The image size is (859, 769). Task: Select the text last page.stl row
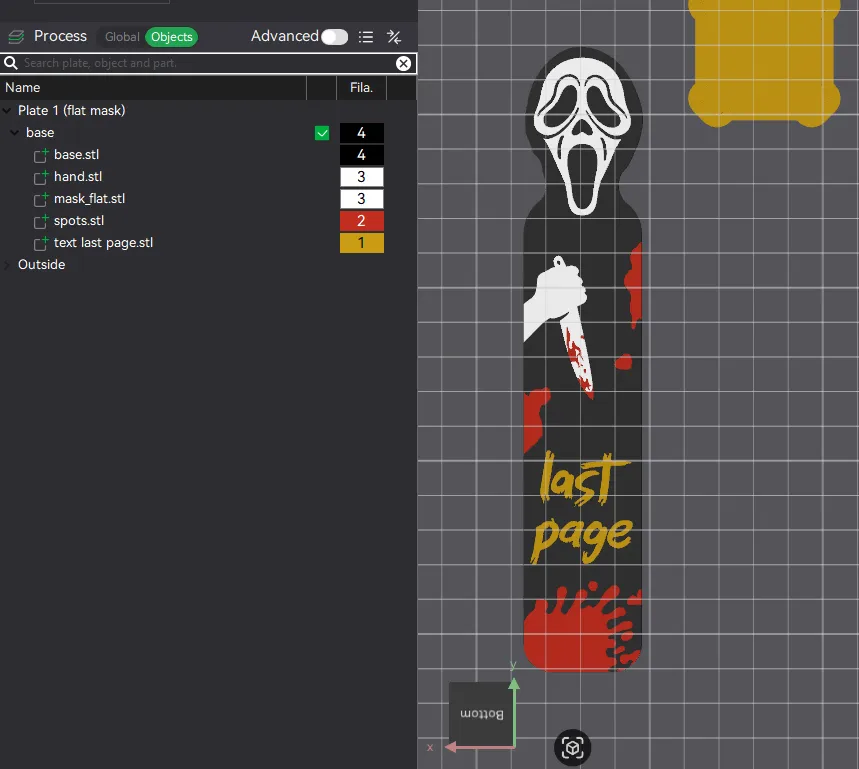pos(208,243)
